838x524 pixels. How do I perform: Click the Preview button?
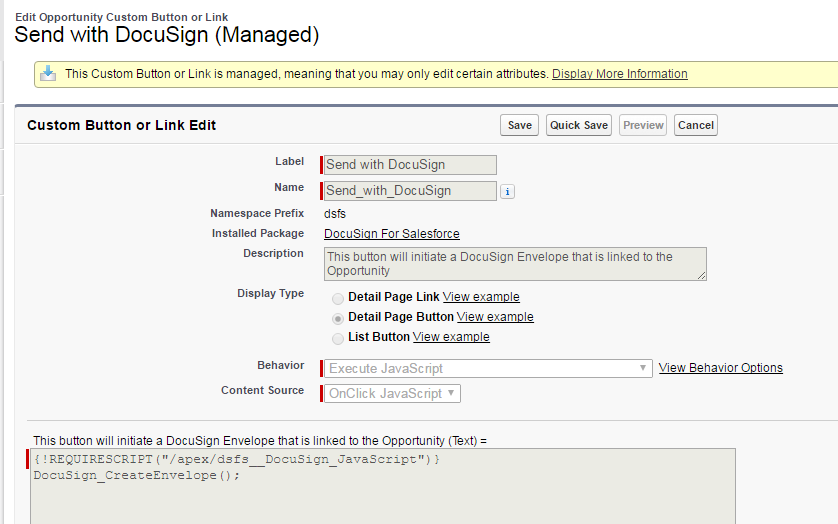point(643,125)
